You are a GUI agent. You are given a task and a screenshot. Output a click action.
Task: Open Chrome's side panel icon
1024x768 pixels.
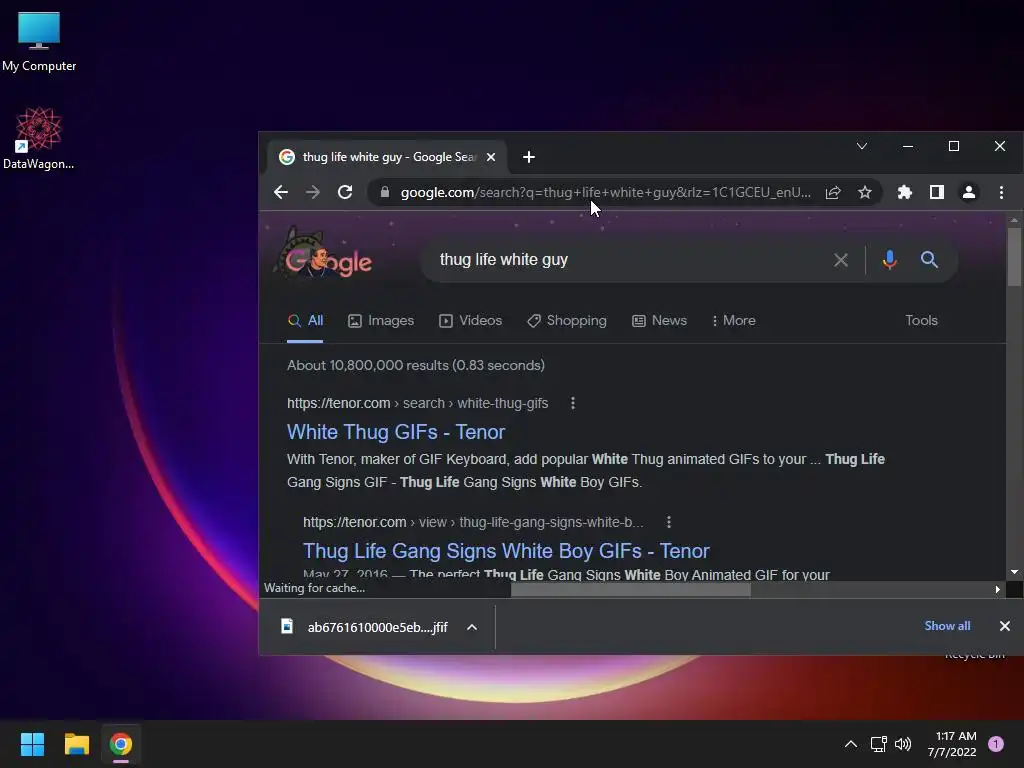(936, 192)
